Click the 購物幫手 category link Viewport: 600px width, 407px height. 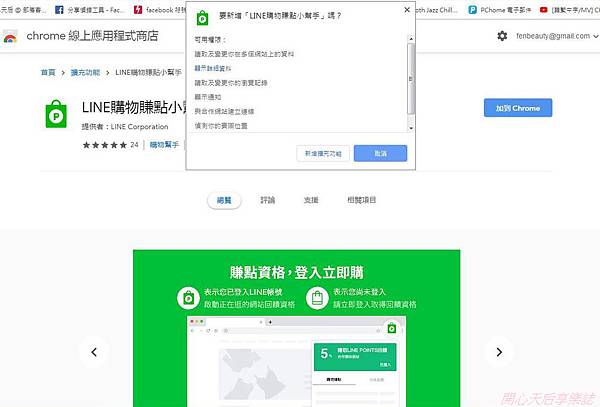pos(164,145)
